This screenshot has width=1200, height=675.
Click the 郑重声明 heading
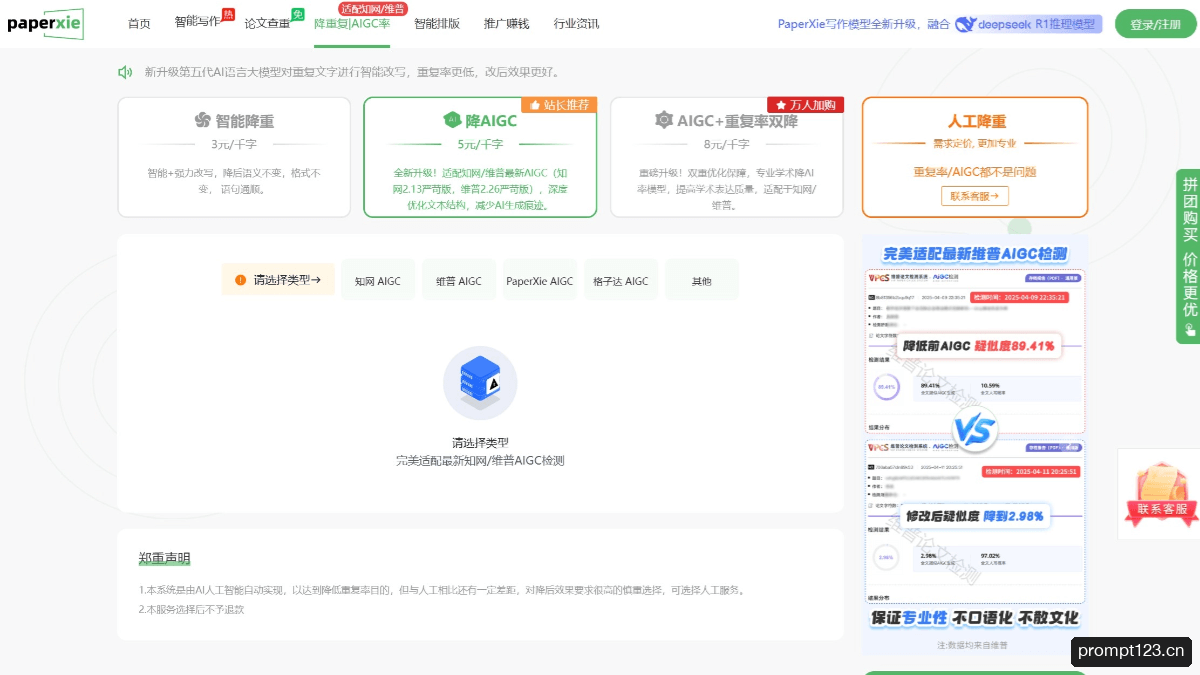[164, 558]
